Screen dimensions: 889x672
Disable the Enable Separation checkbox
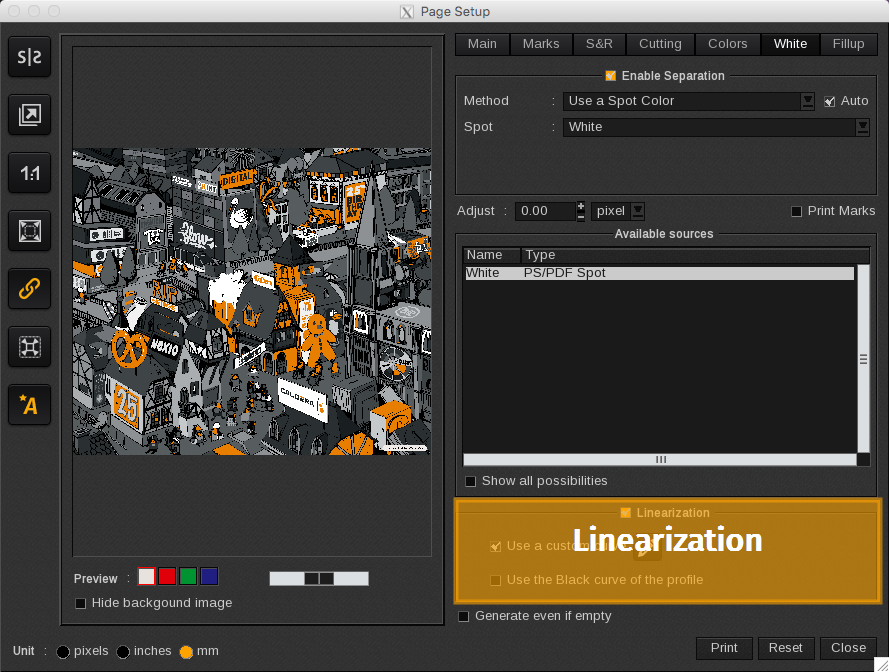pos(611,76)
